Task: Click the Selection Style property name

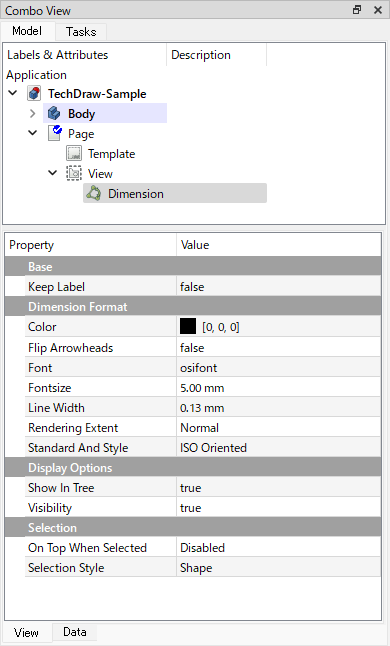Action: click(x=66, y=568)
